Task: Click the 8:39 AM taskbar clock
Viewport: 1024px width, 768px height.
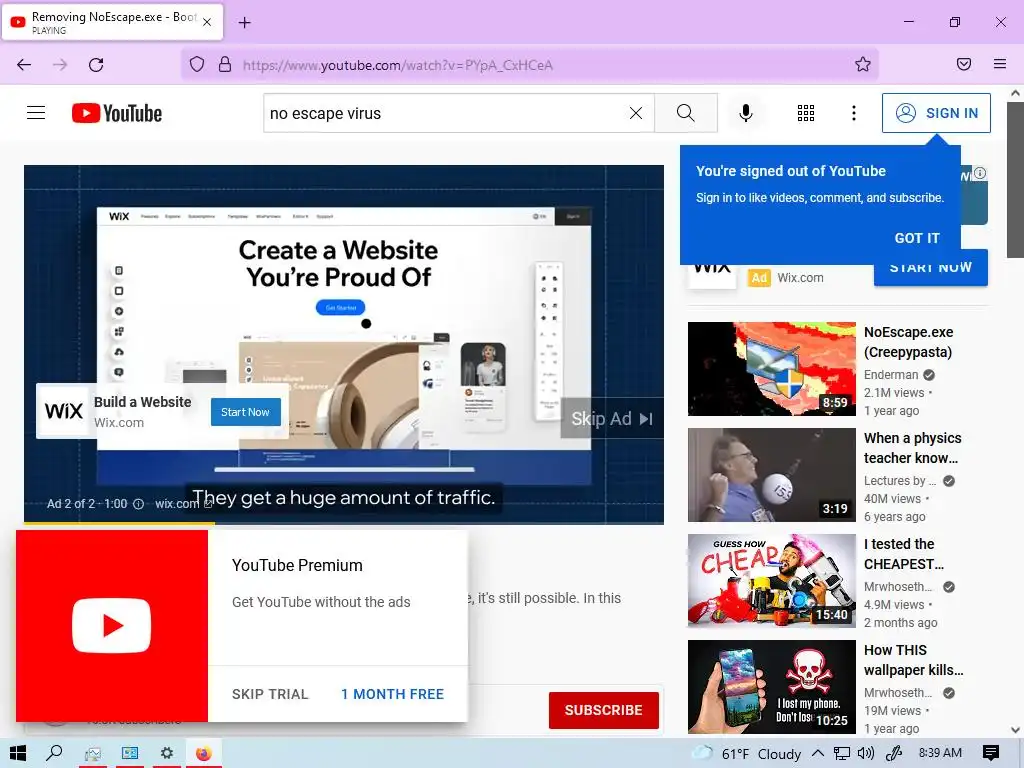Action: 940,753
